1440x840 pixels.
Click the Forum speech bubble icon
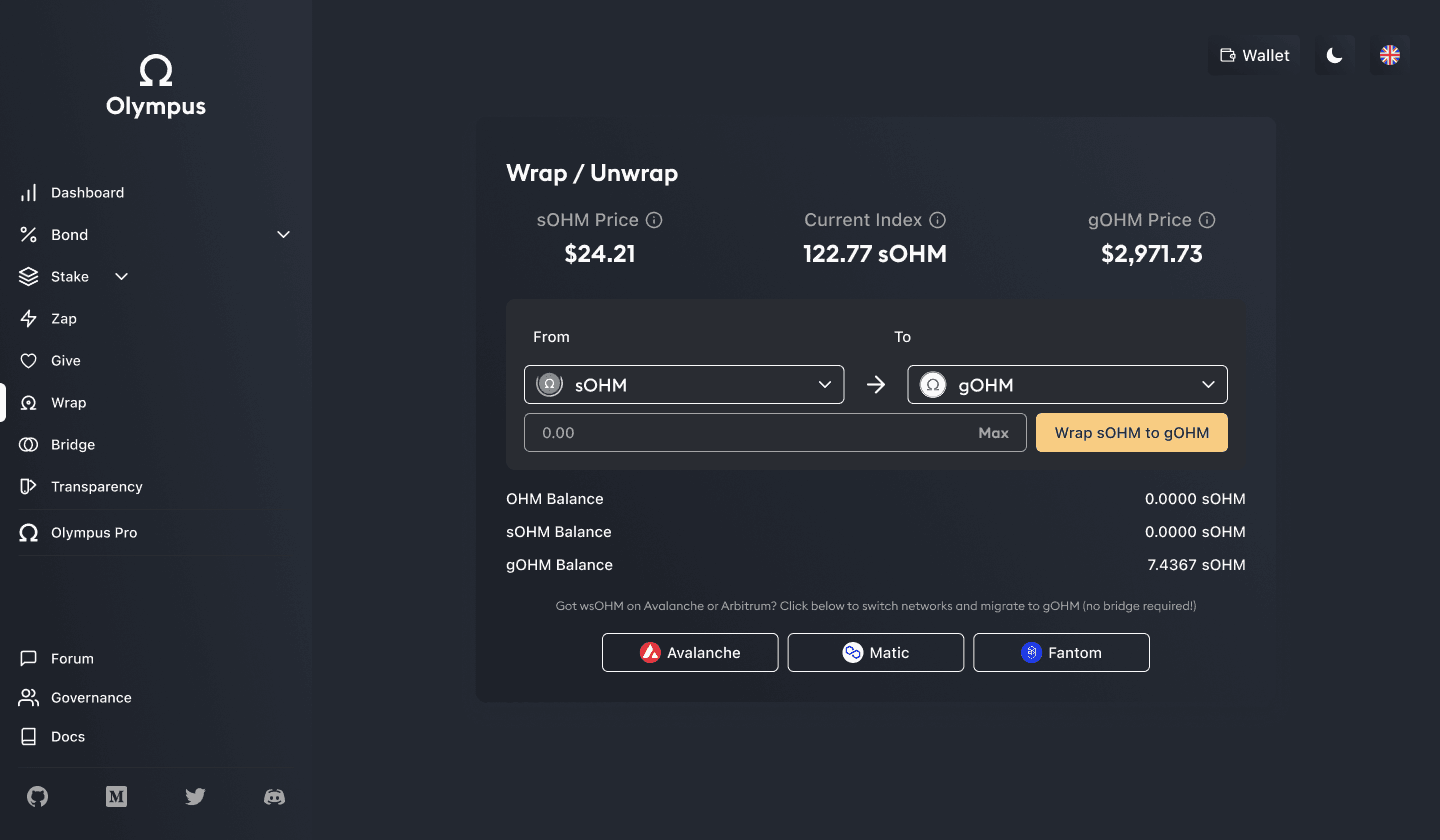[29, 659]
